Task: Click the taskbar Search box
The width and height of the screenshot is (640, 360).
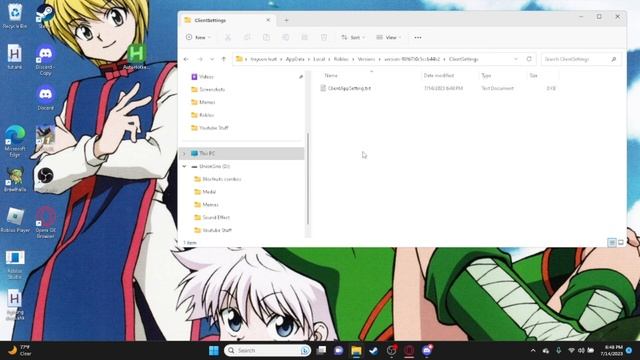Action: tap(267, 351)
